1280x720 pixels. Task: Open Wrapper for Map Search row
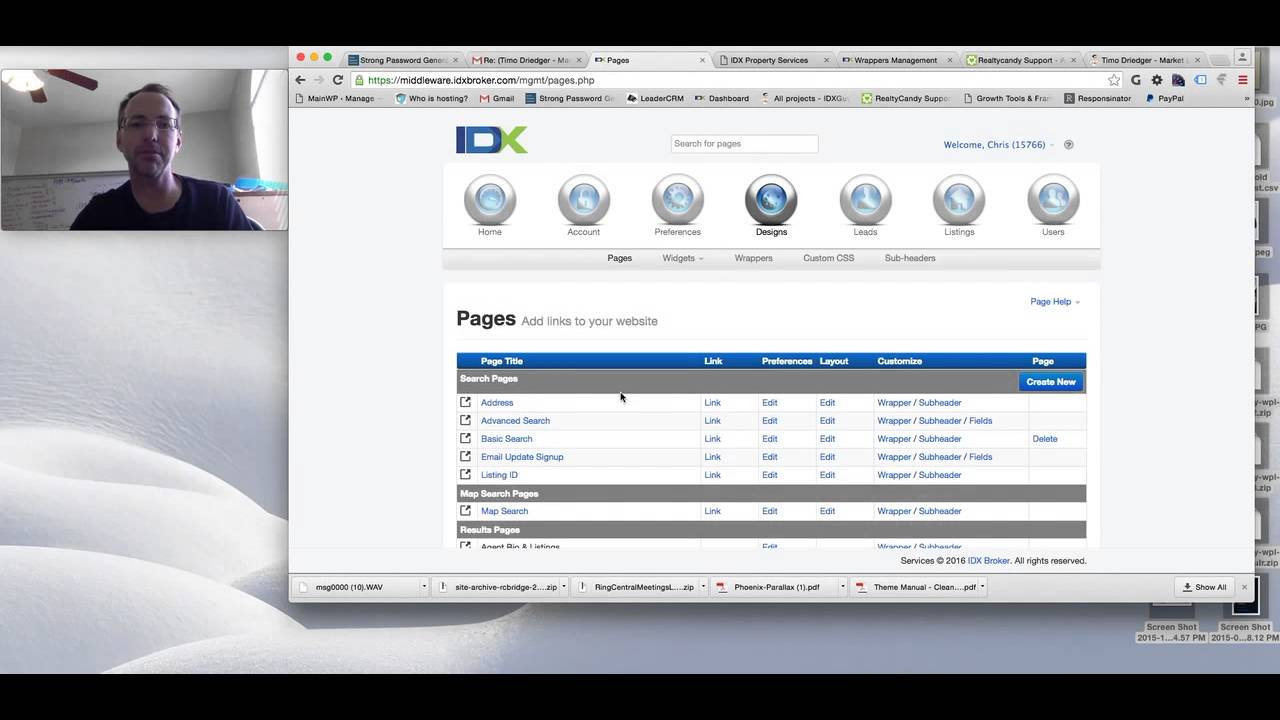[x=894, y=510]
